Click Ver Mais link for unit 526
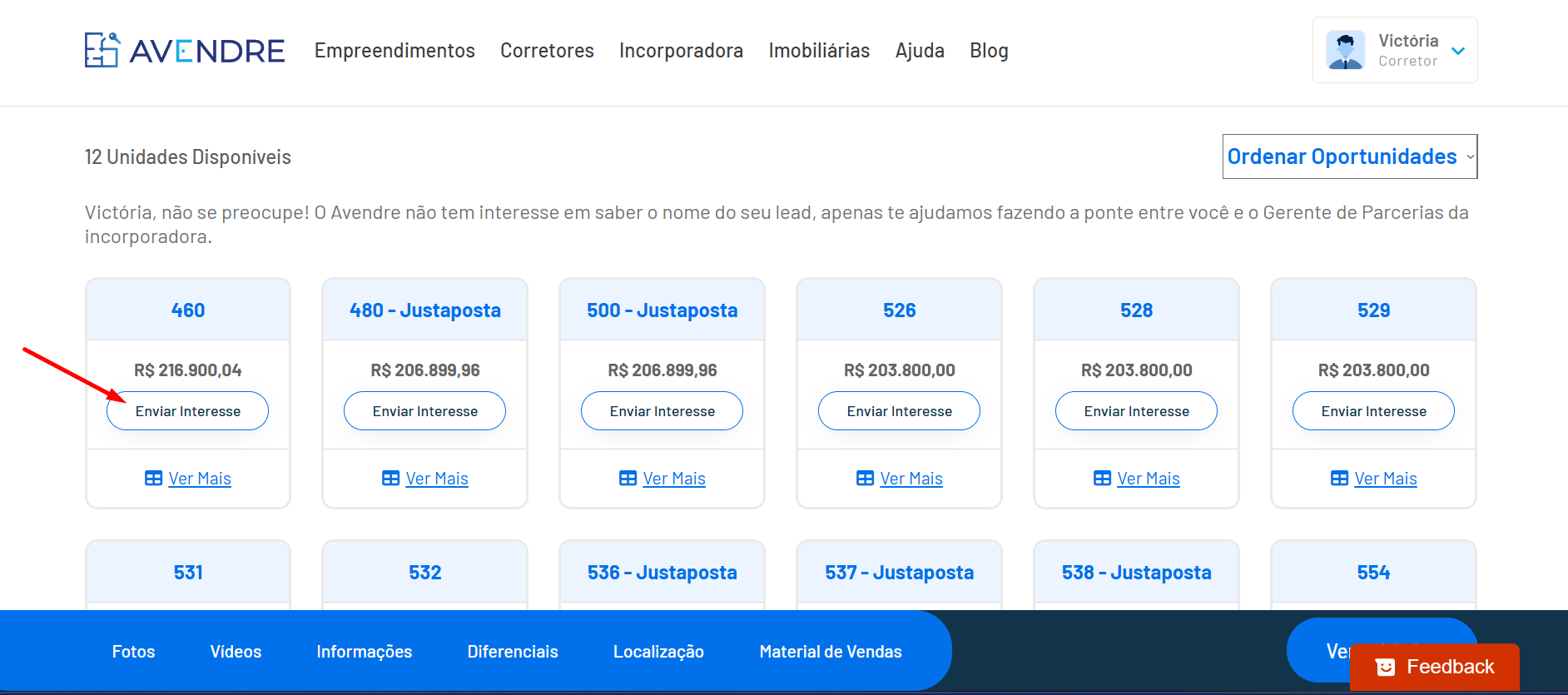This screenshot has width=1568, height=695. pyautogui.click(x=911, y=479)
